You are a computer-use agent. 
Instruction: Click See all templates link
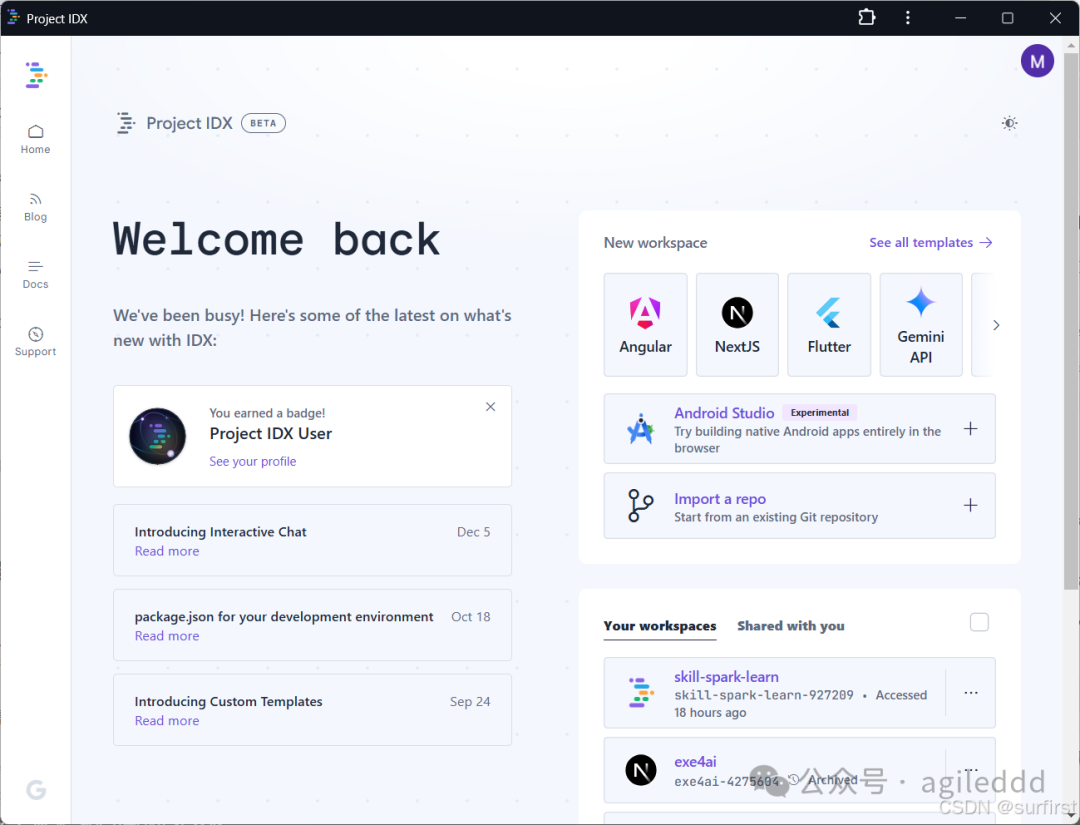click(x=931, y=242)
